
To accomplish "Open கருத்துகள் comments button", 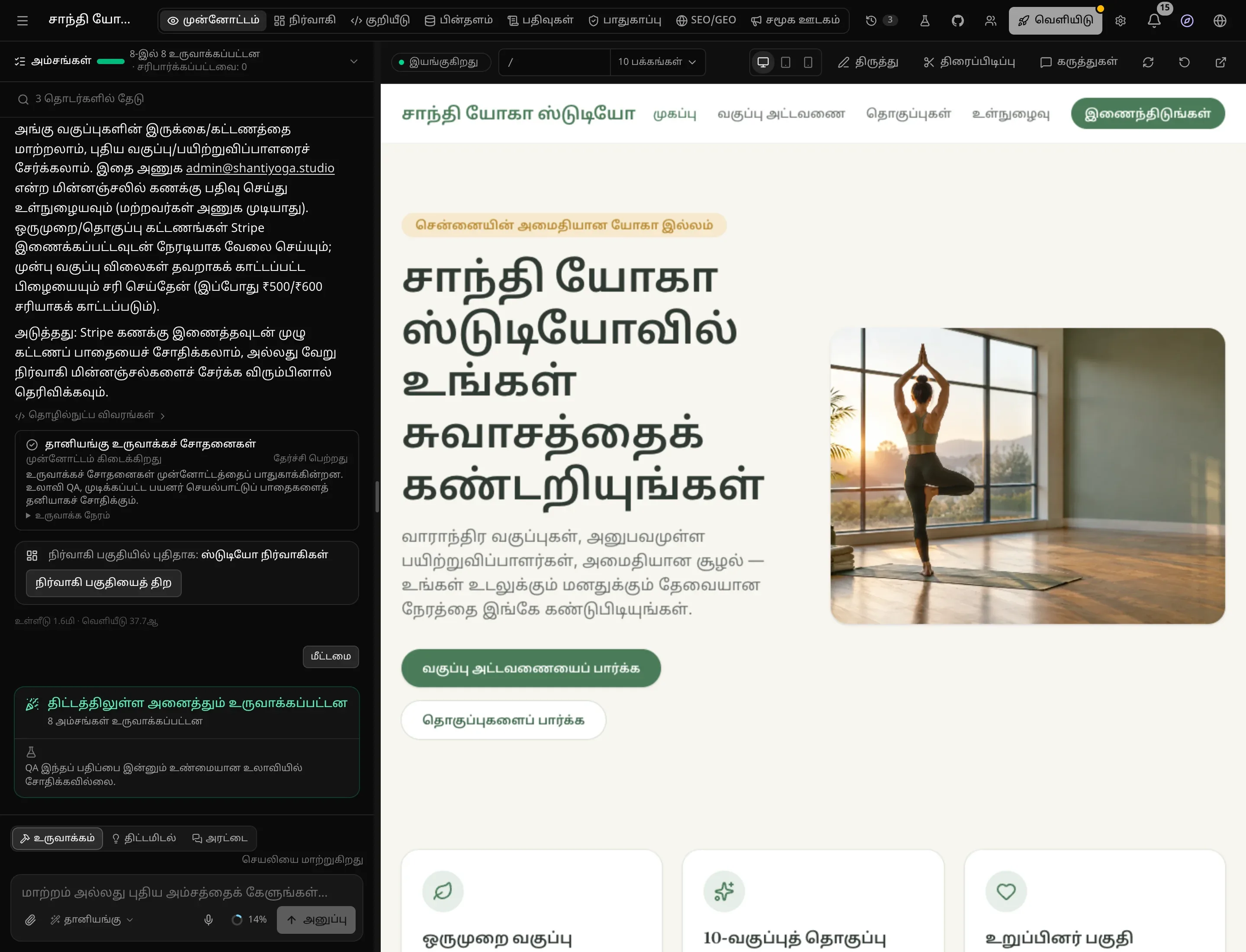I will point(1079,62).
